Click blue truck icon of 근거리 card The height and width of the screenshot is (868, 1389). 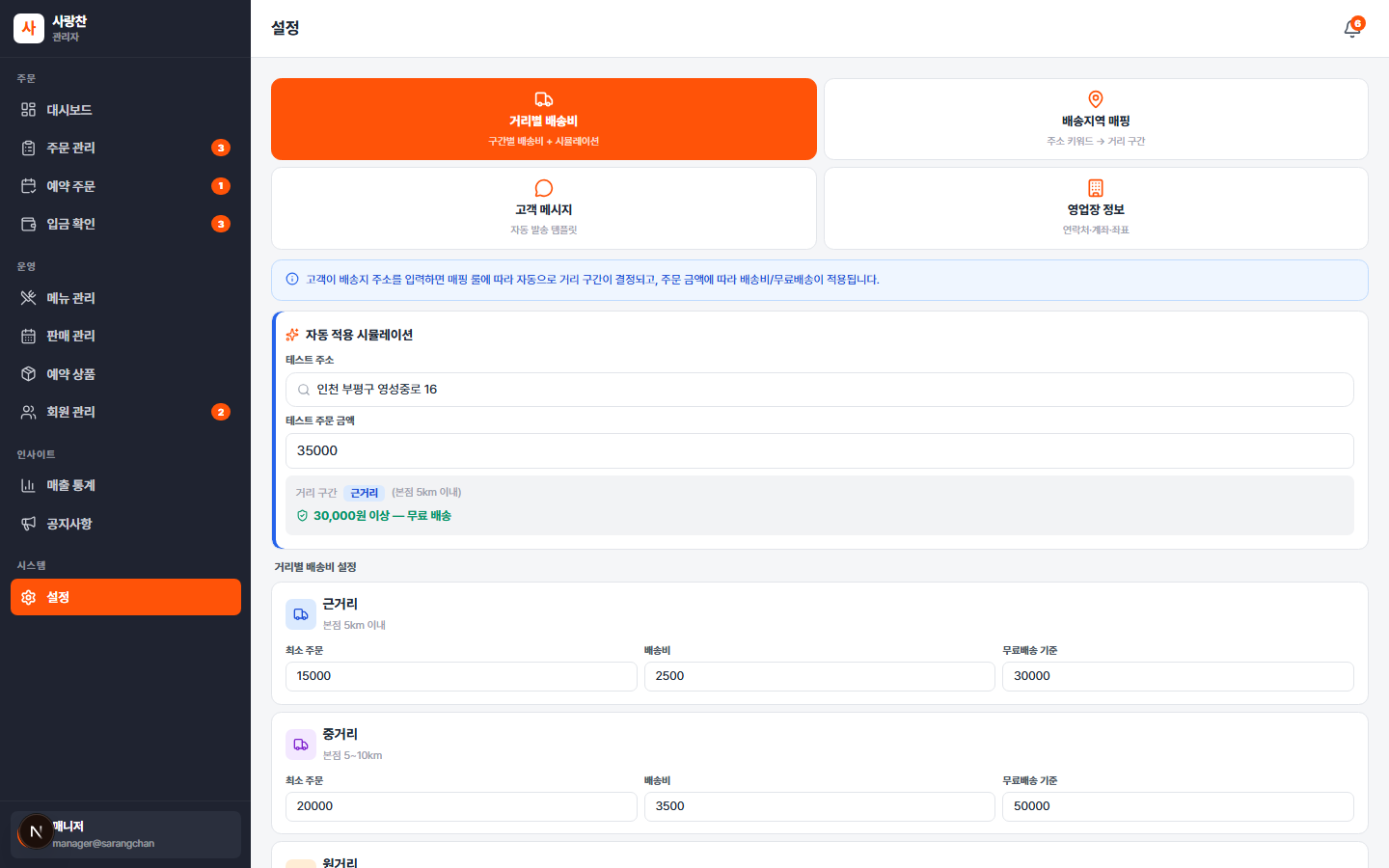point(301,614)
